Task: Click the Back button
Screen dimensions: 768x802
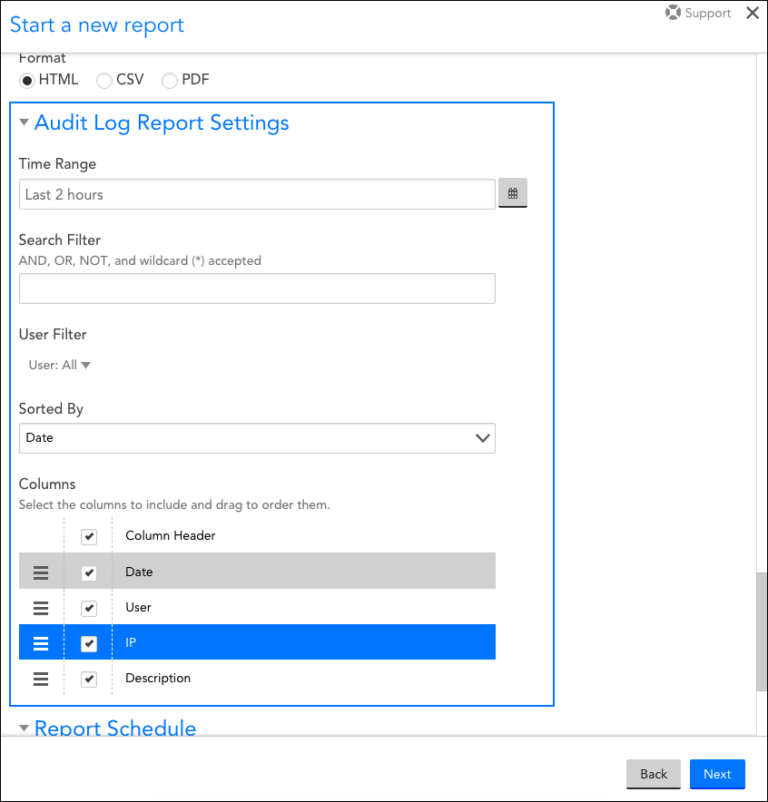Action: click(x=653, y=774)
